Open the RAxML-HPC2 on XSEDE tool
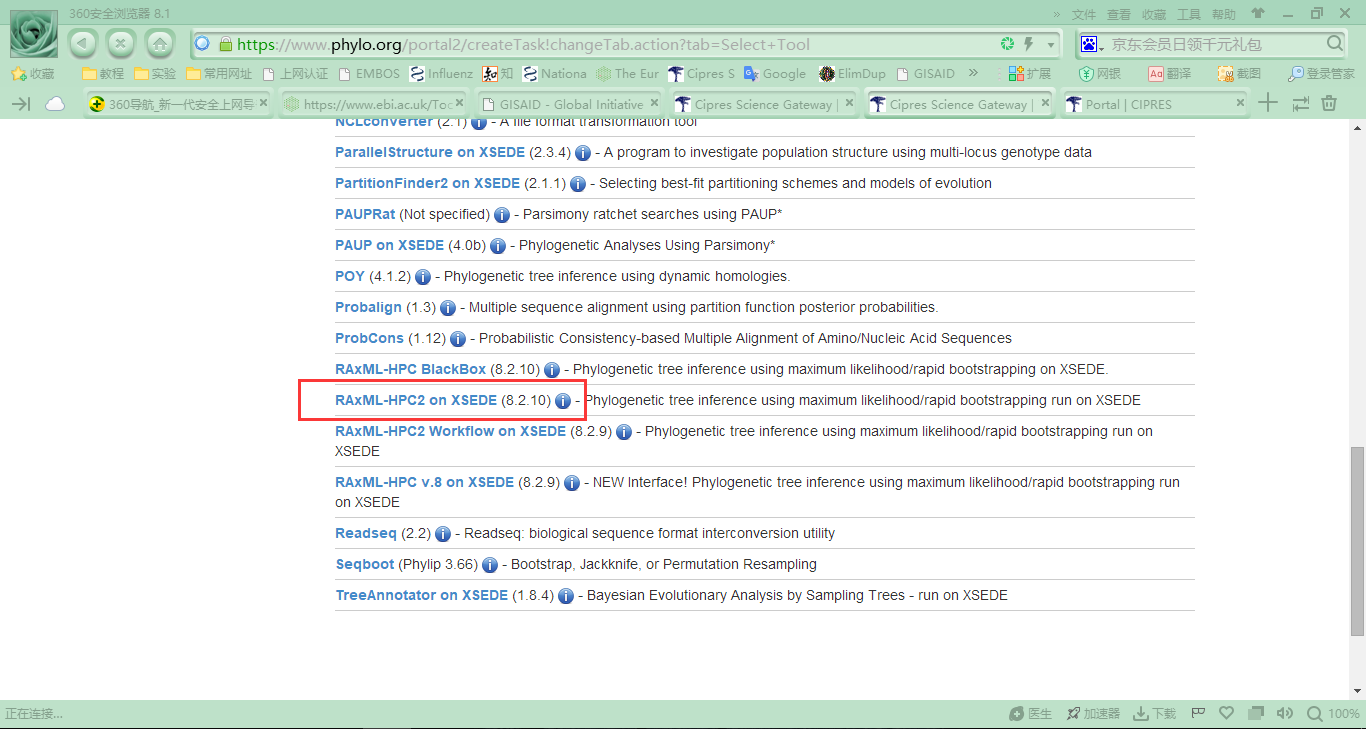 pos(416,400)
